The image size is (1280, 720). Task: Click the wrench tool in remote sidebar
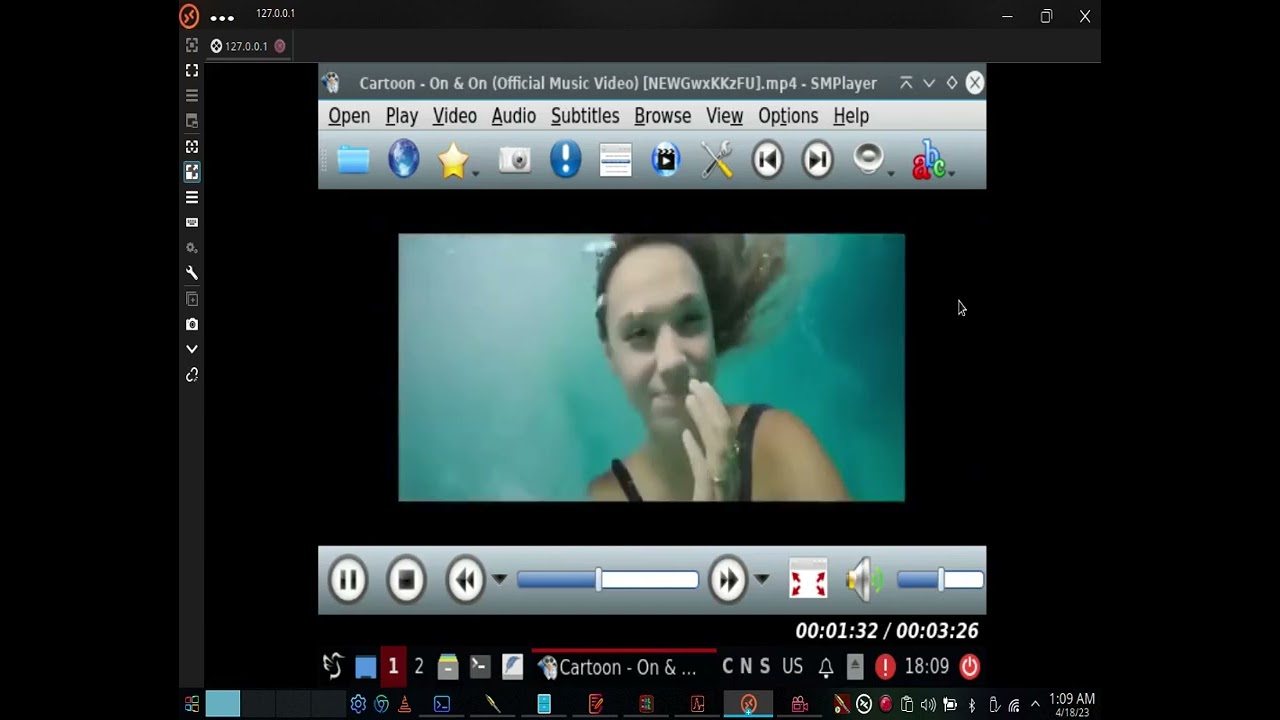point(192,273)
